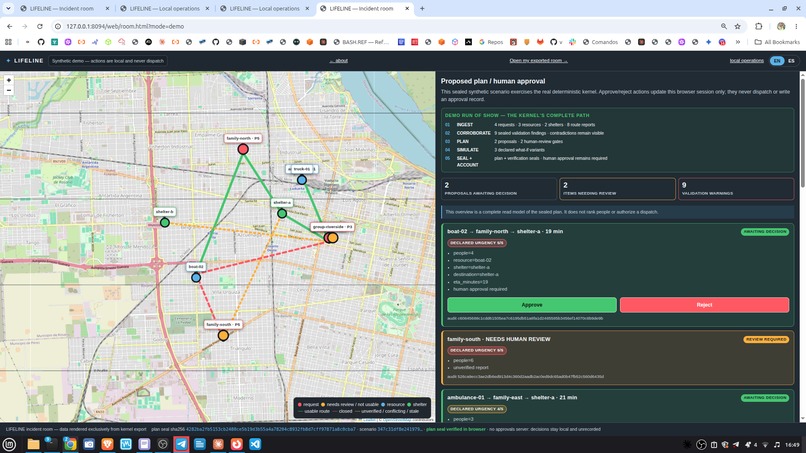Image resolution: width=806 pixels, height=453 pixels.
Task: Reload the browser page
Action: (40, 26)
